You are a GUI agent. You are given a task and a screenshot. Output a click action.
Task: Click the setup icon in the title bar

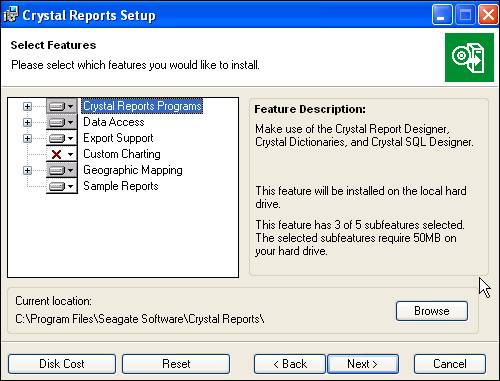[x=11, y=15]
